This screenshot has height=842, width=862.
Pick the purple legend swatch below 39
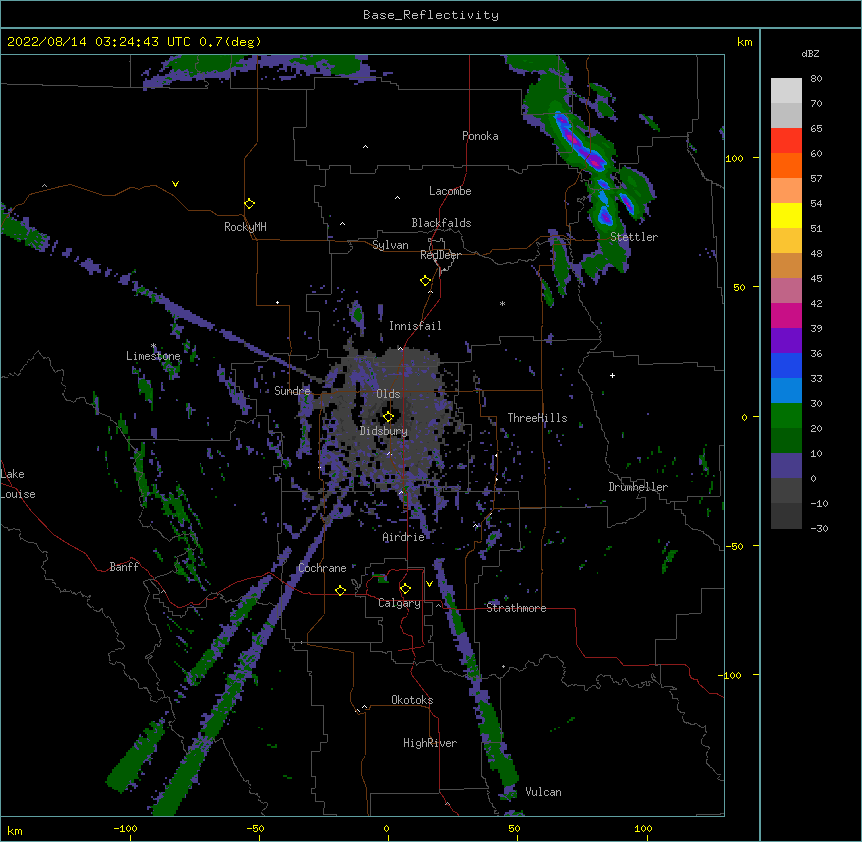[786, 341]
